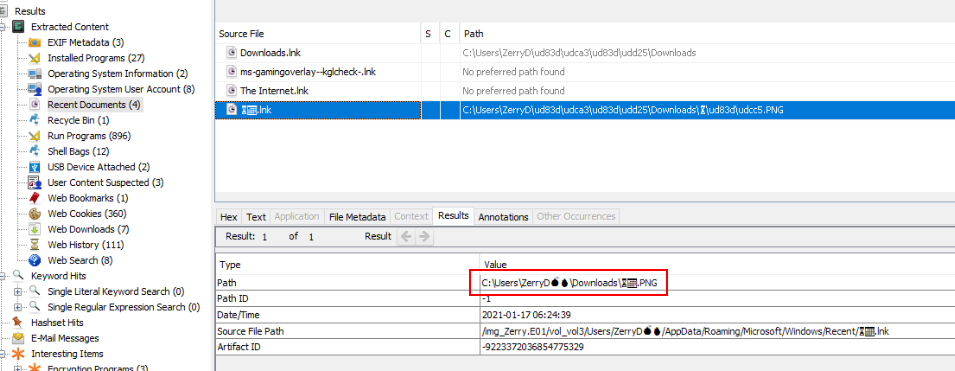Click the Web History hourglass icon

tap(35, 245)
